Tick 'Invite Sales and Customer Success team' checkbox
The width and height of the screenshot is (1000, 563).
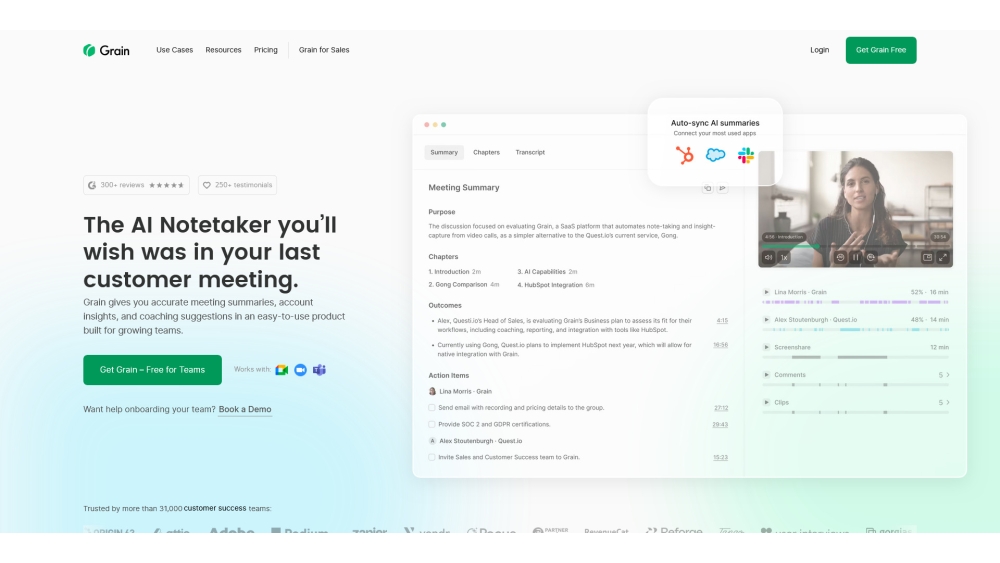point(432,457)
